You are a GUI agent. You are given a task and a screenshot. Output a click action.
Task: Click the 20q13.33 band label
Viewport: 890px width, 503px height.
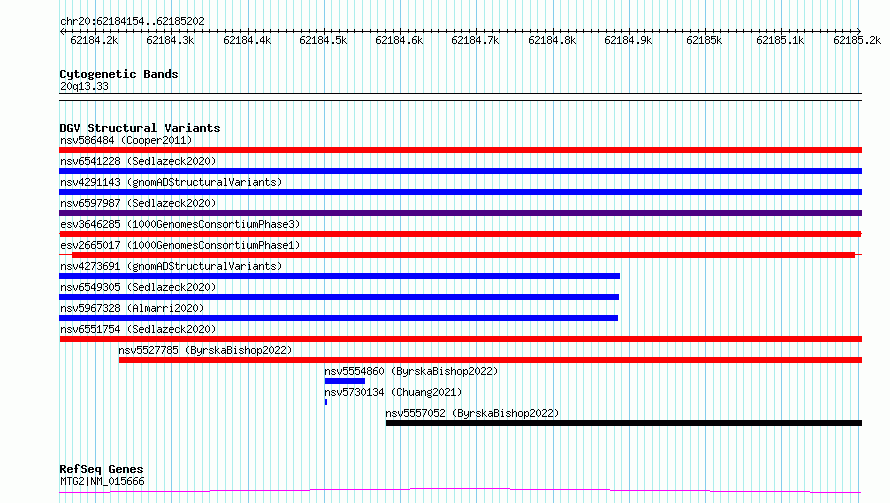pos(84,86)
